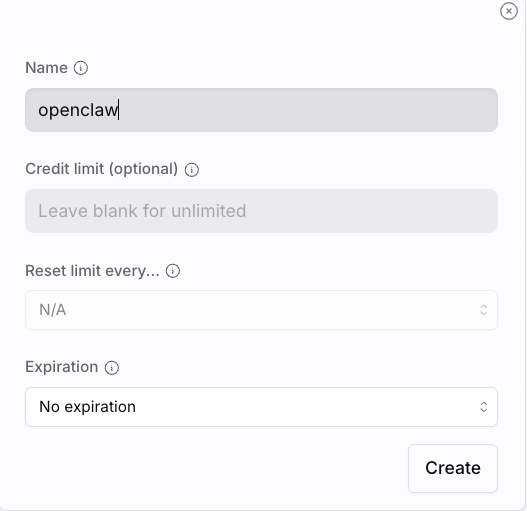This screenshot has width=527, height=511.
Task: Click the chevrons icon in the No expiration selector
Action: coord(484,407)
